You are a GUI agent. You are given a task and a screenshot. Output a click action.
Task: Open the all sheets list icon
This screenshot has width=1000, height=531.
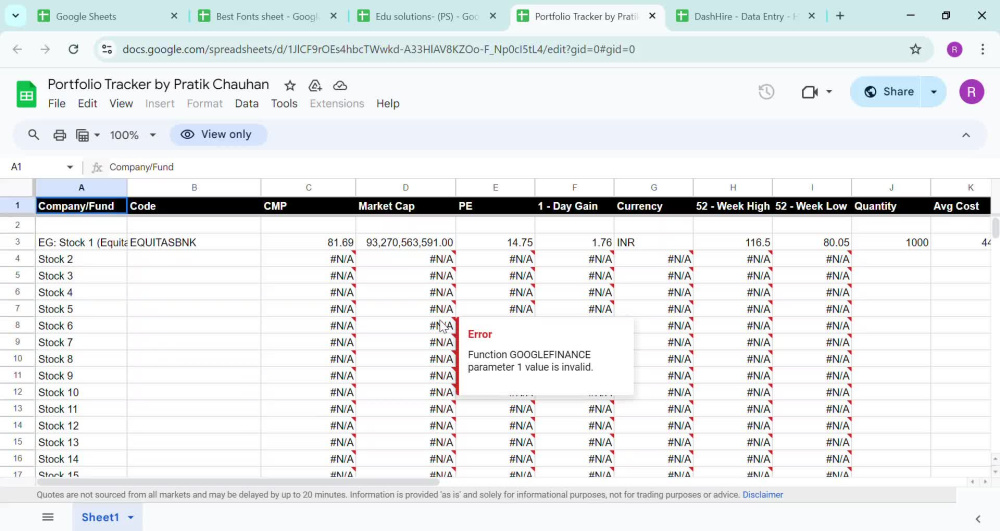pyautogui.click(x=48, y=517)
